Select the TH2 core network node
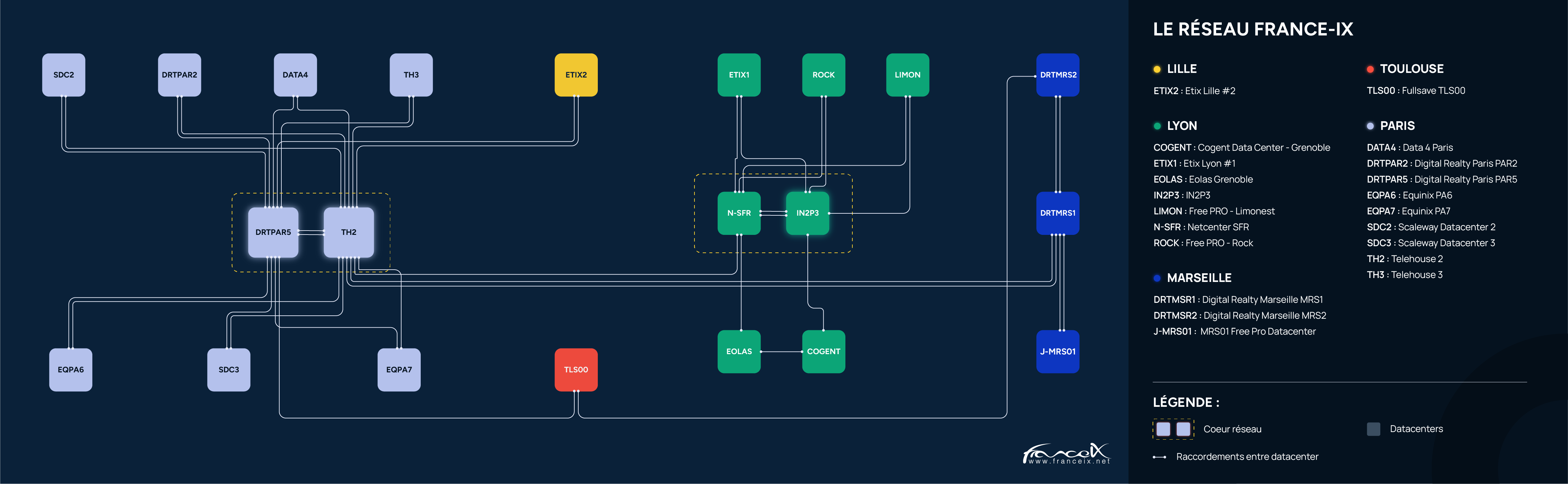 pyautogui.click(x=349, y=232)
